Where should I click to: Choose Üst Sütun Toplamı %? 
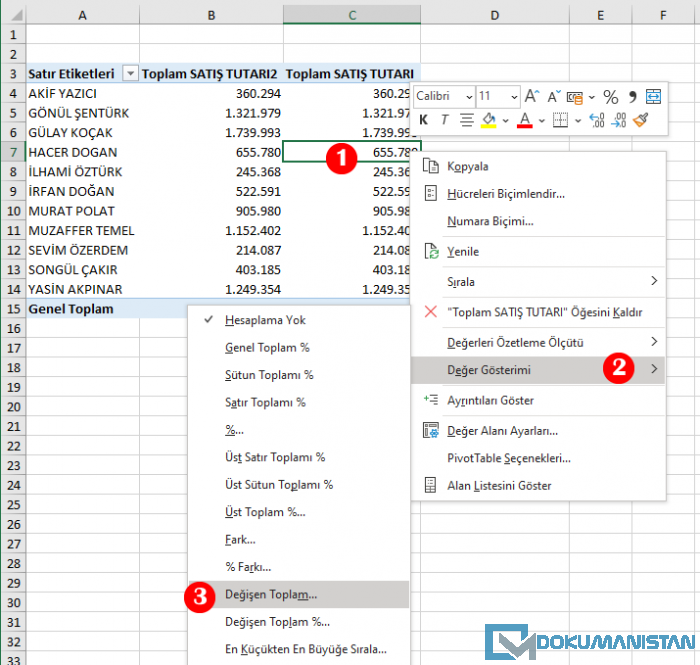point(279,485)
